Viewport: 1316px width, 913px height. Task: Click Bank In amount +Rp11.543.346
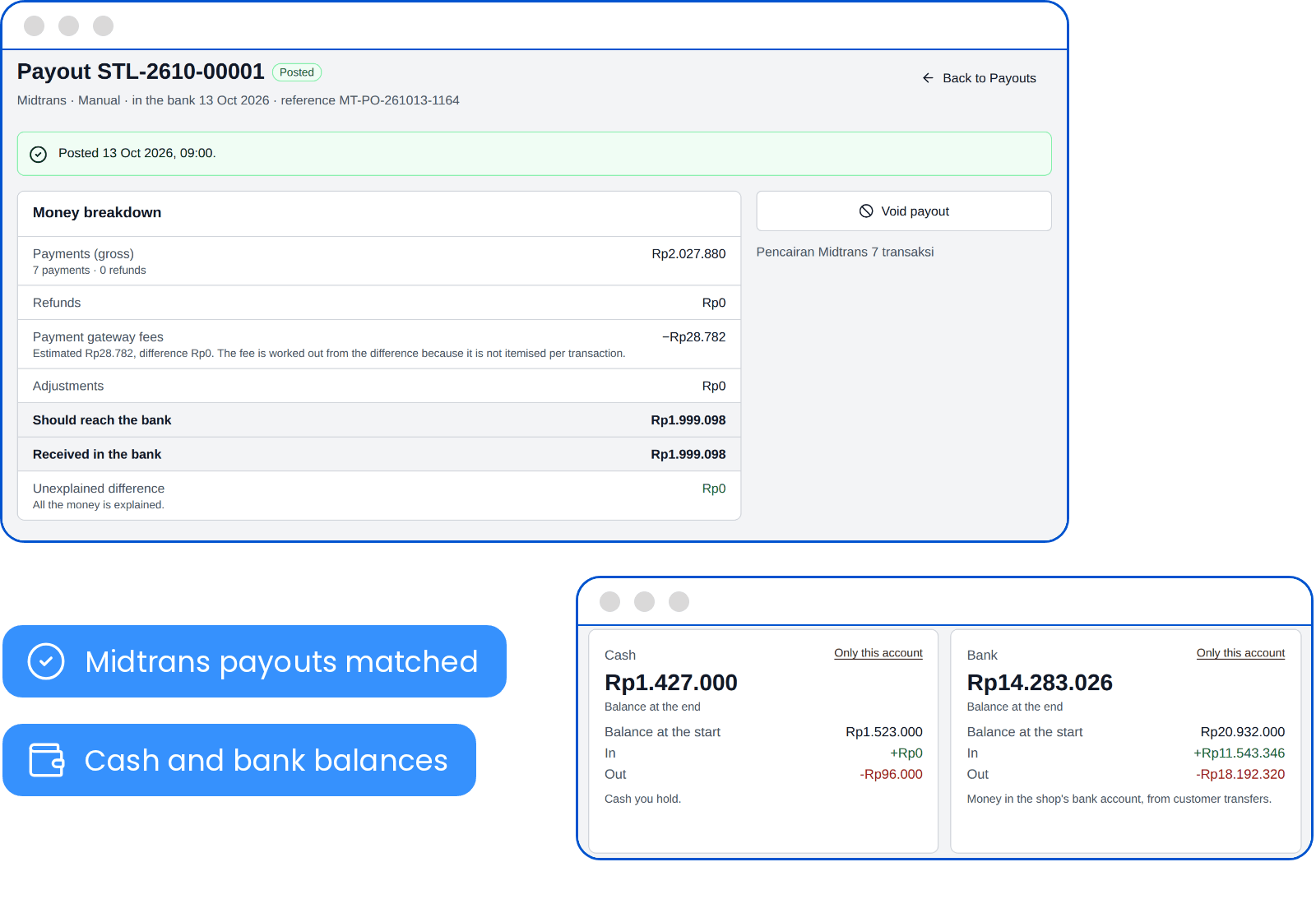pyautogui.click(x=1239, y=753)
